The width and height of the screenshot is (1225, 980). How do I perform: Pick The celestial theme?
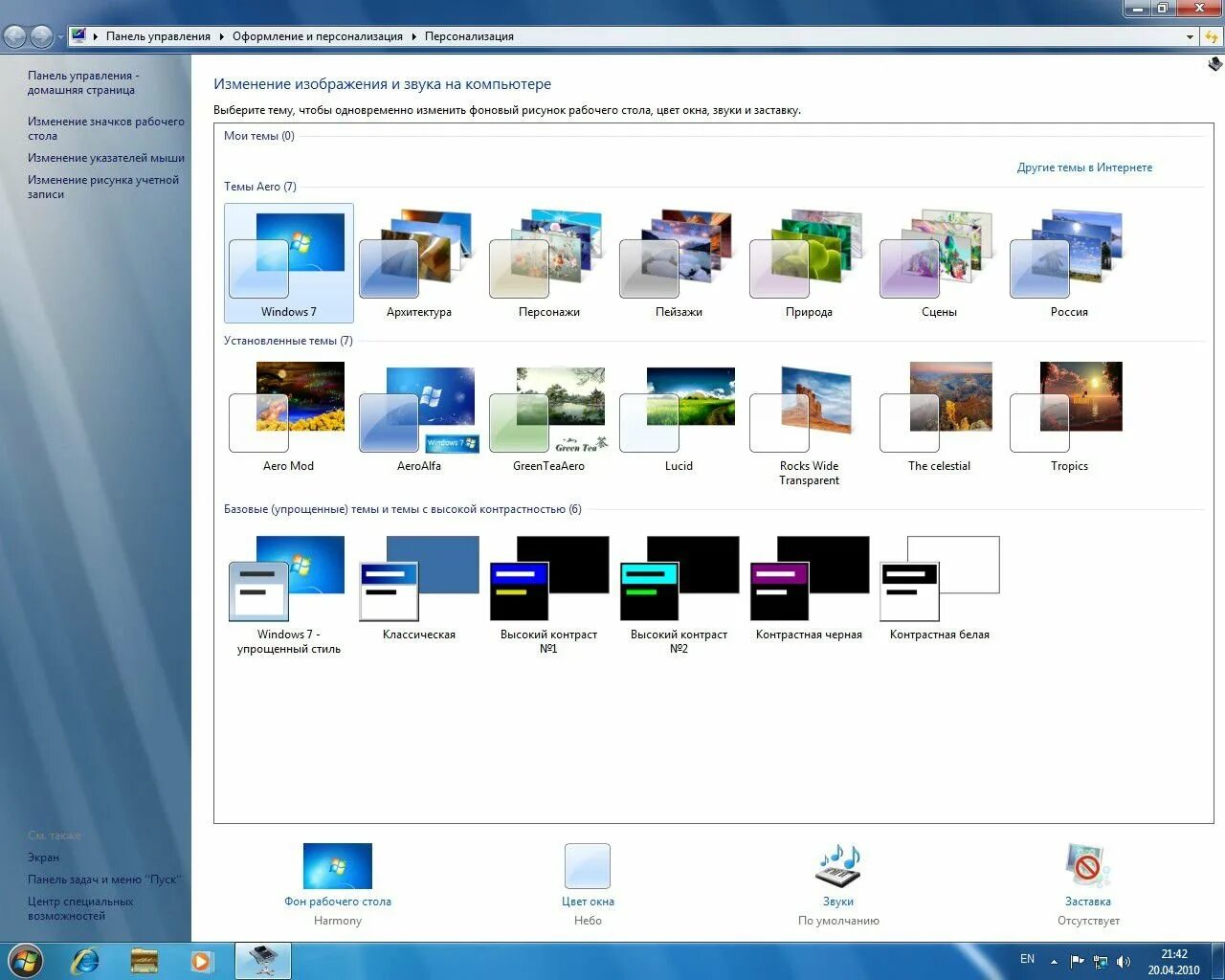coord(939,417)
